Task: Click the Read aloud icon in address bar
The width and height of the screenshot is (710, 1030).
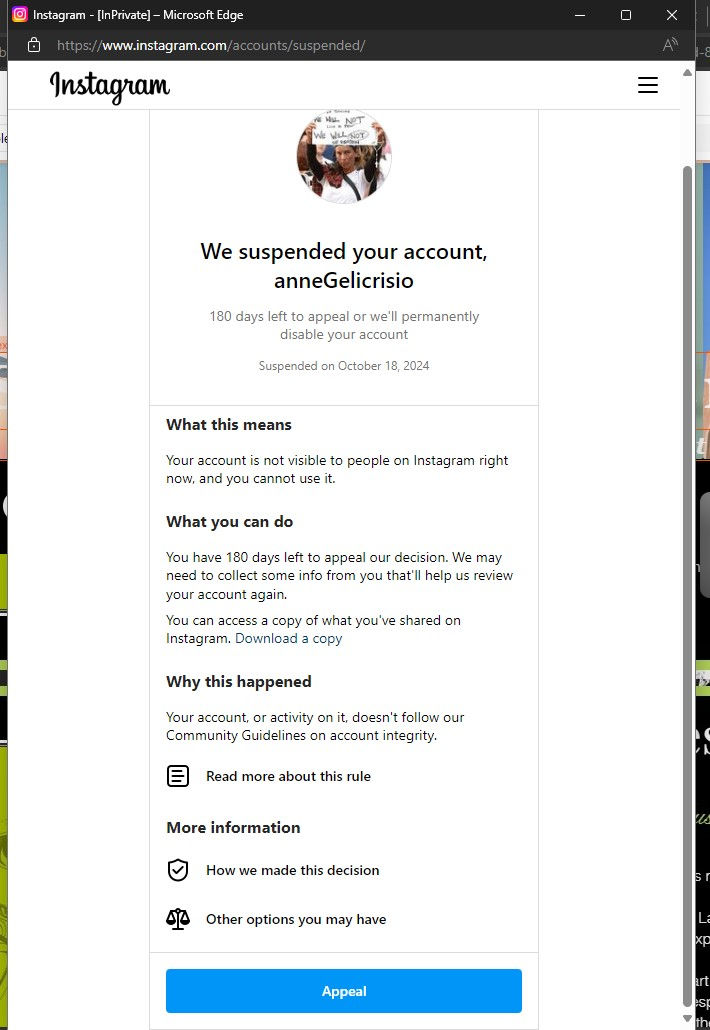Action: click(x=670, y=45)
